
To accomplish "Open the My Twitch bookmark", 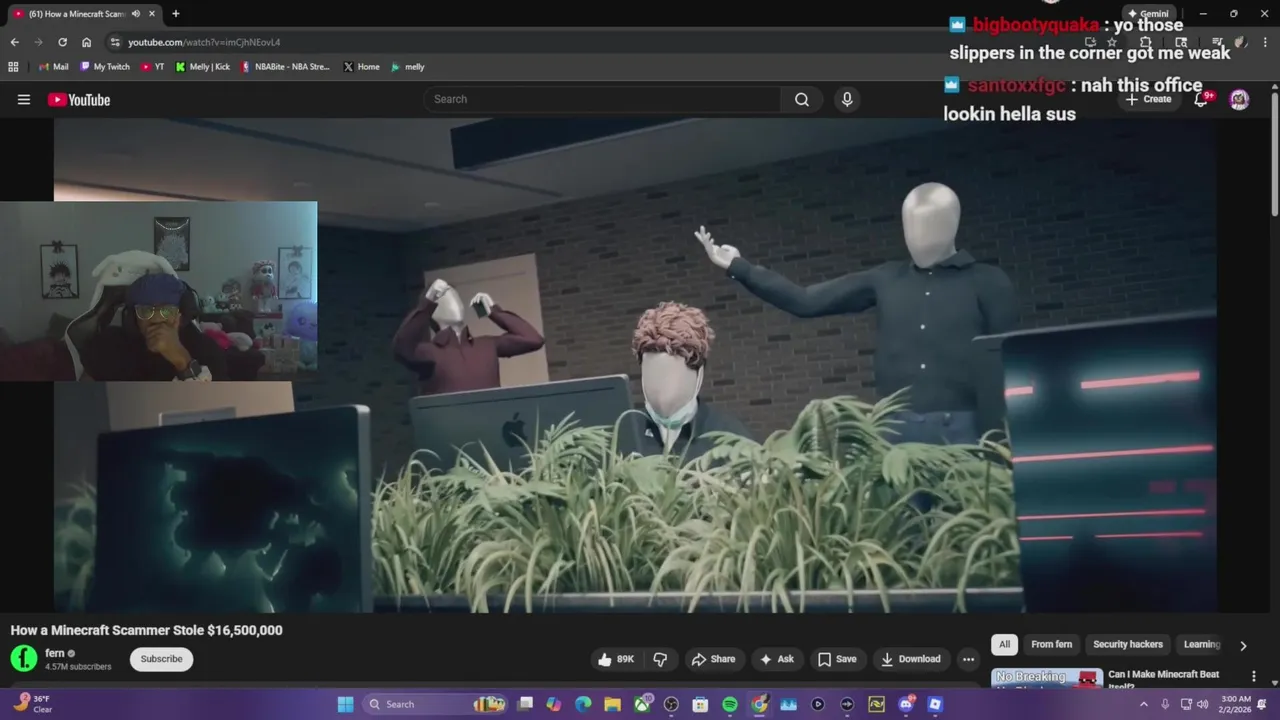I will (x=105, y=67).
